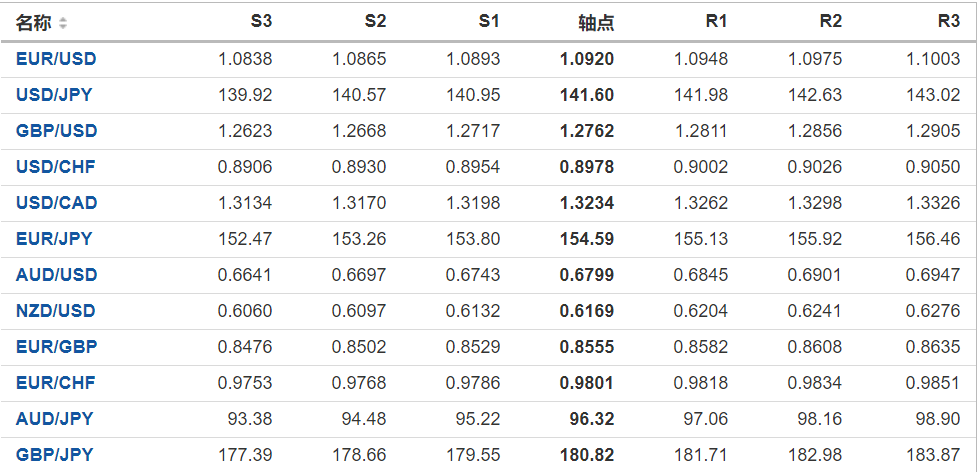Click the 名称 column header
The width and height of the screenshot is (978, 472).
(33, 22)
